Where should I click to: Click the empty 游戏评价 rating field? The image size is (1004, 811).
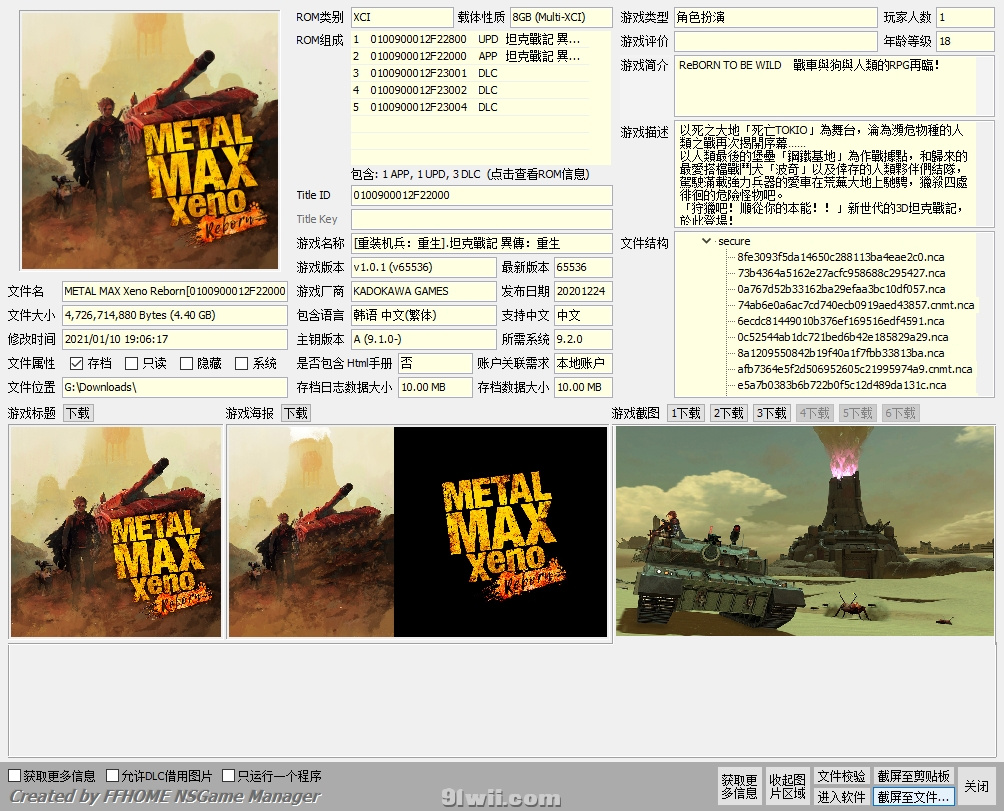click(x=775, y=41)
